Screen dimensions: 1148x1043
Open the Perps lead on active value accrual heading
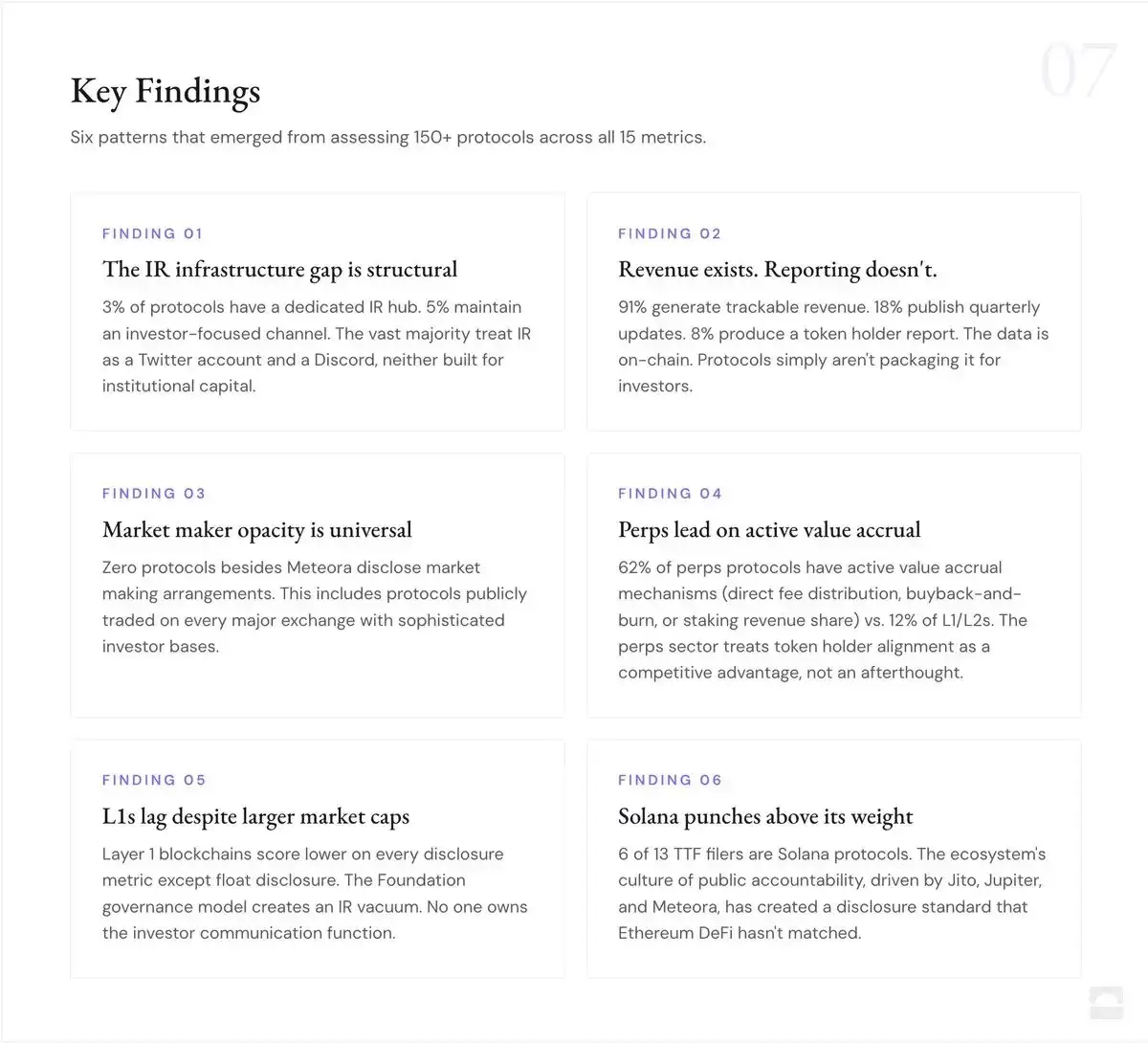769,530
